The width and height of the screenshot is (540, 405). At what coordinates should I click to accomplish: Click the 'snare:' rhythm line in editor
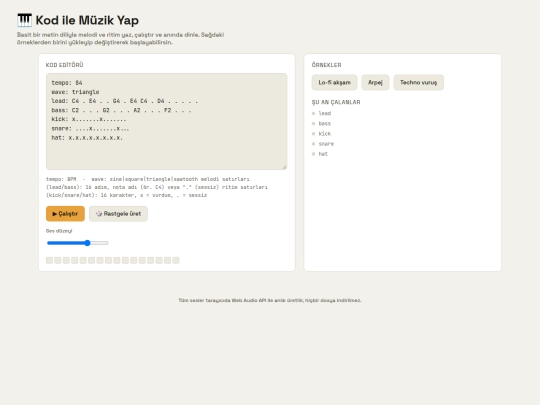click(x=90, y=129)
